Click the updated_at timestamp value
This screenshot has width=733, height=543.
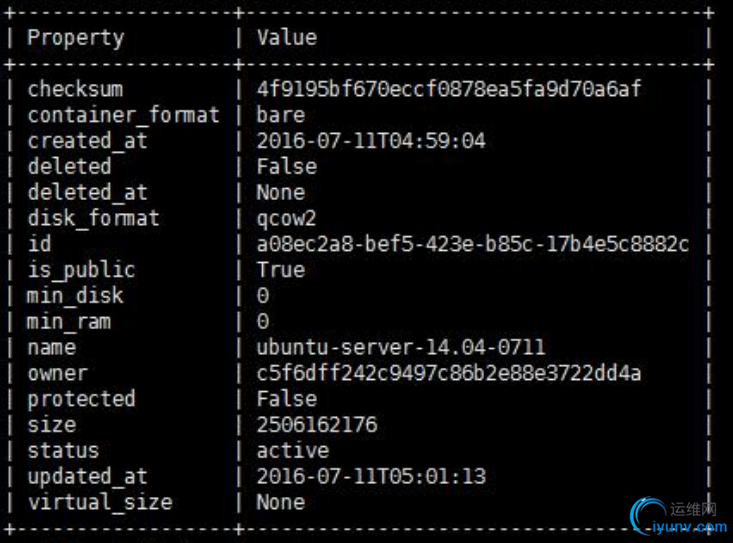[371, 476]
